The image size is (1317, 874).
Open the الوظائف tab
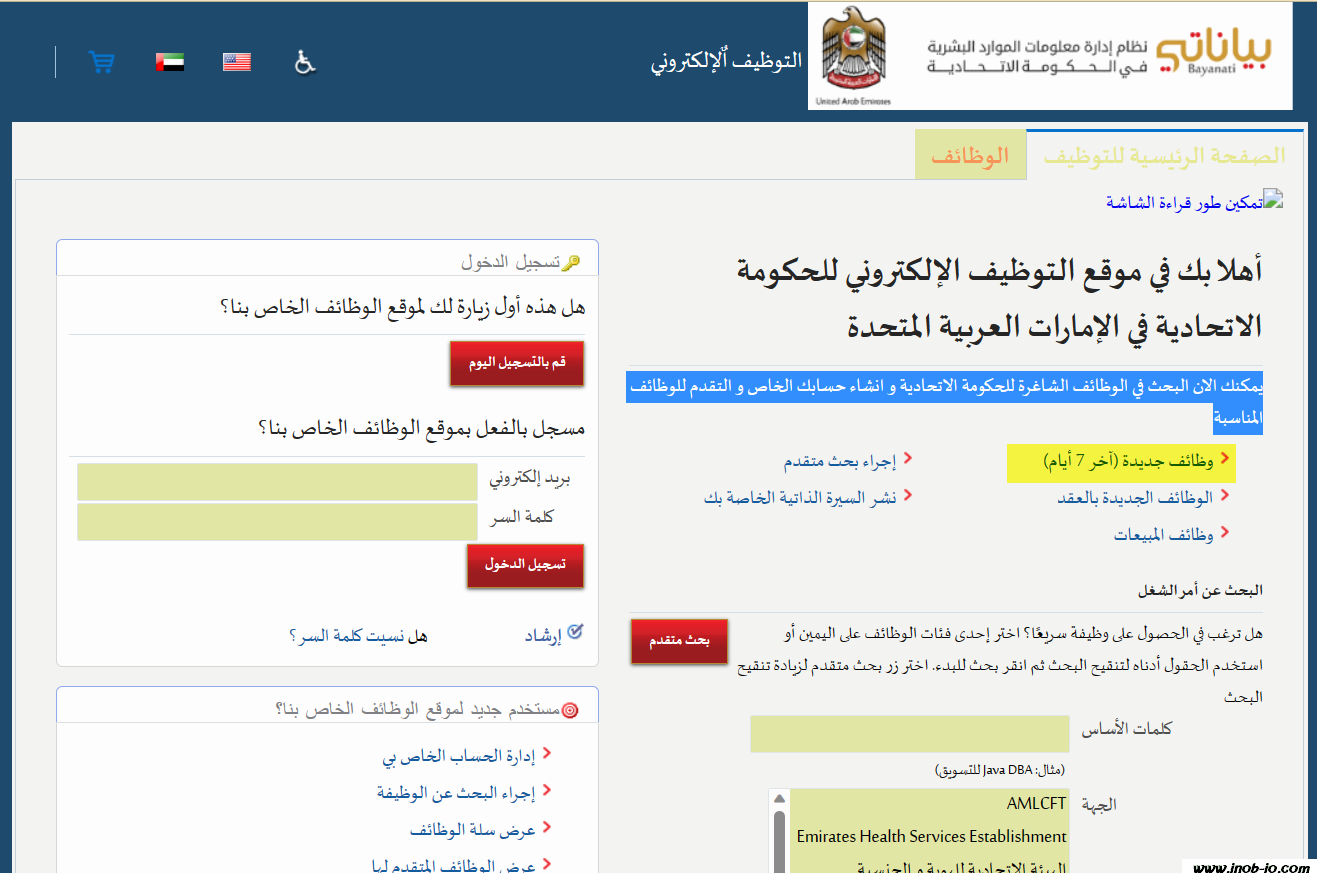pos(969,156)
